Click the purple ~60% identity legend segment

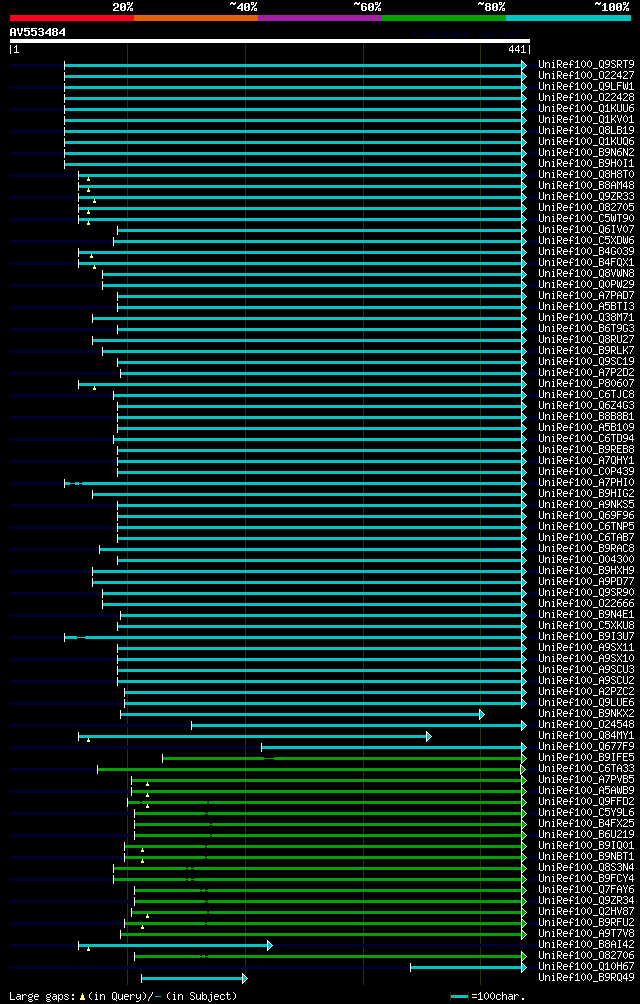pyautogui.click(x=320, y=18)
